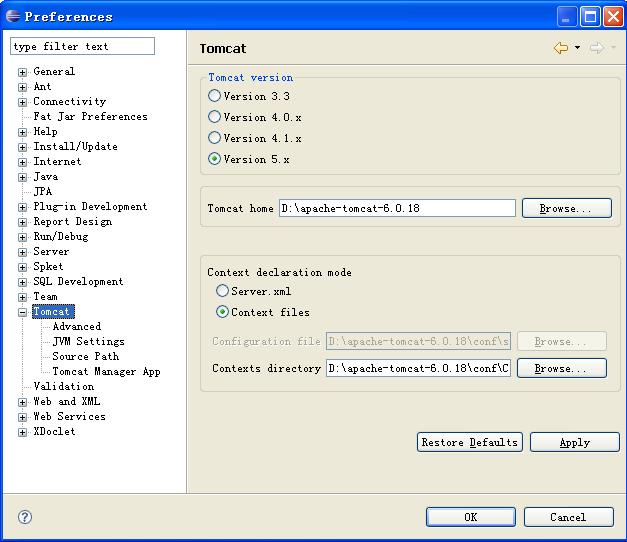The height and width of the screenshot is (542, 627).
Task: Expand the Run/Debug tree node
Action: 22,237
